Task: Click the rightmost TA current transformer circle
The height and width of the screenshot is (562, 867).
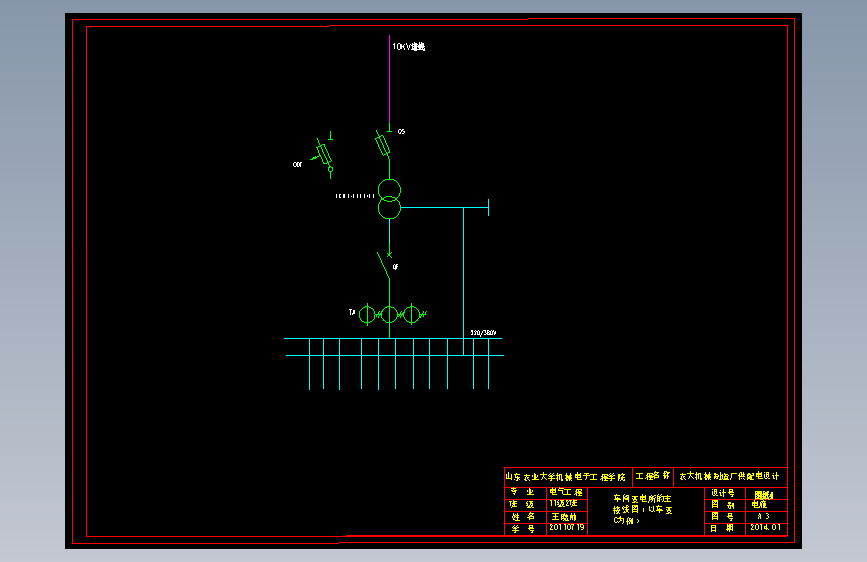Action: 411,314
